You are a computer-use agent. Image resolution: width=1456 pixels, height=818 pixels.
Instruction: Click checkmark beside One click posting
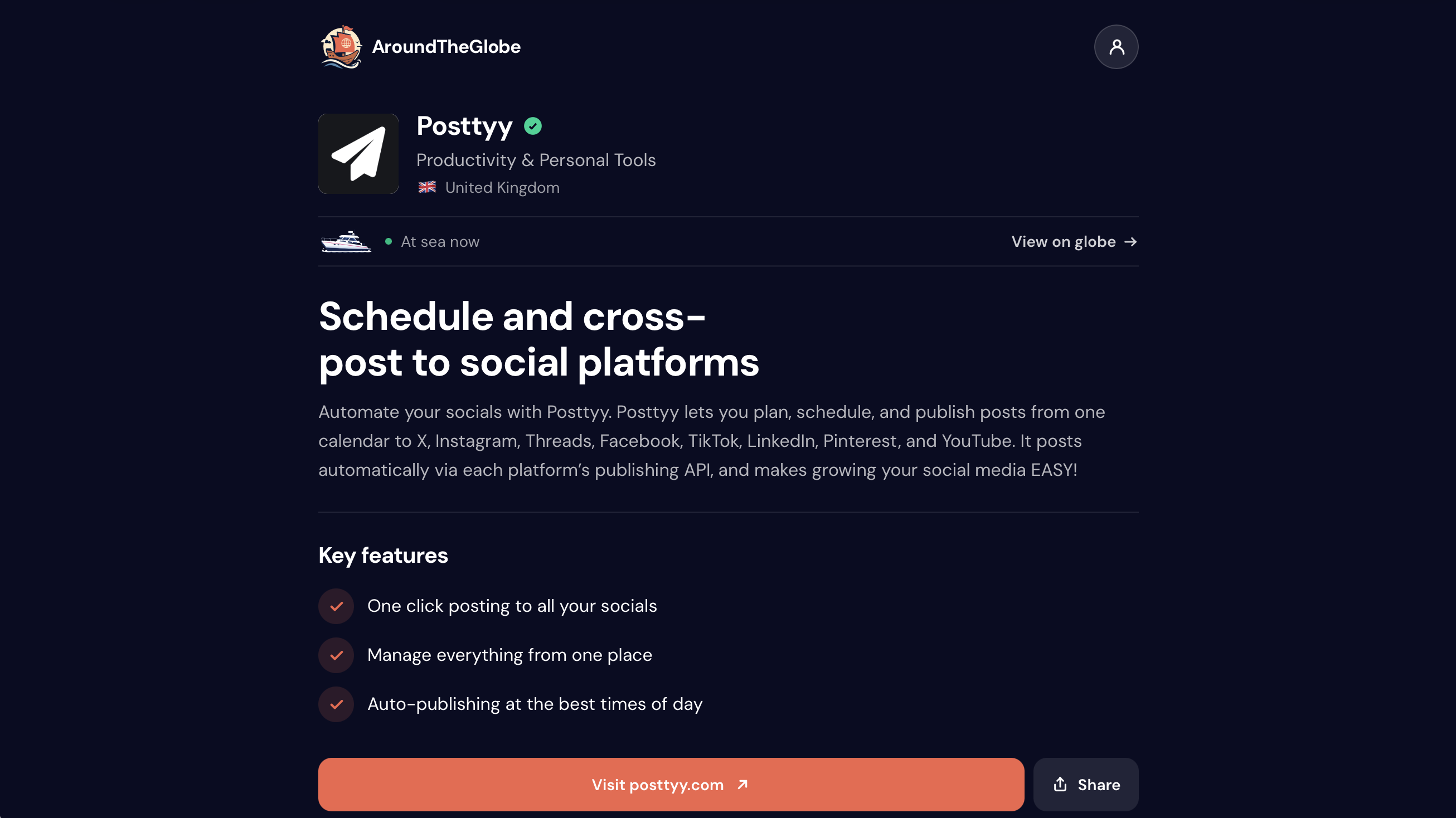click(336, 606)
